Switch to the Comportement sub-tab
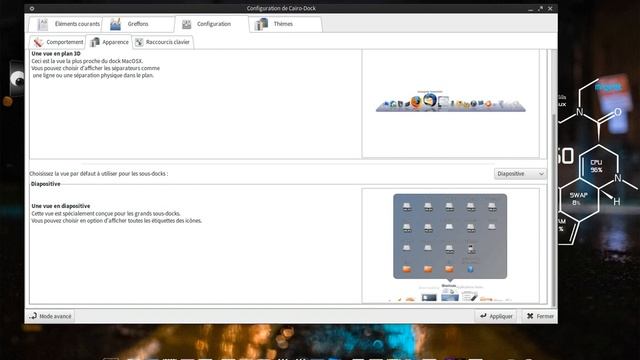The height and width of the screenshot is (360, 640). click(x=58, y=42)
